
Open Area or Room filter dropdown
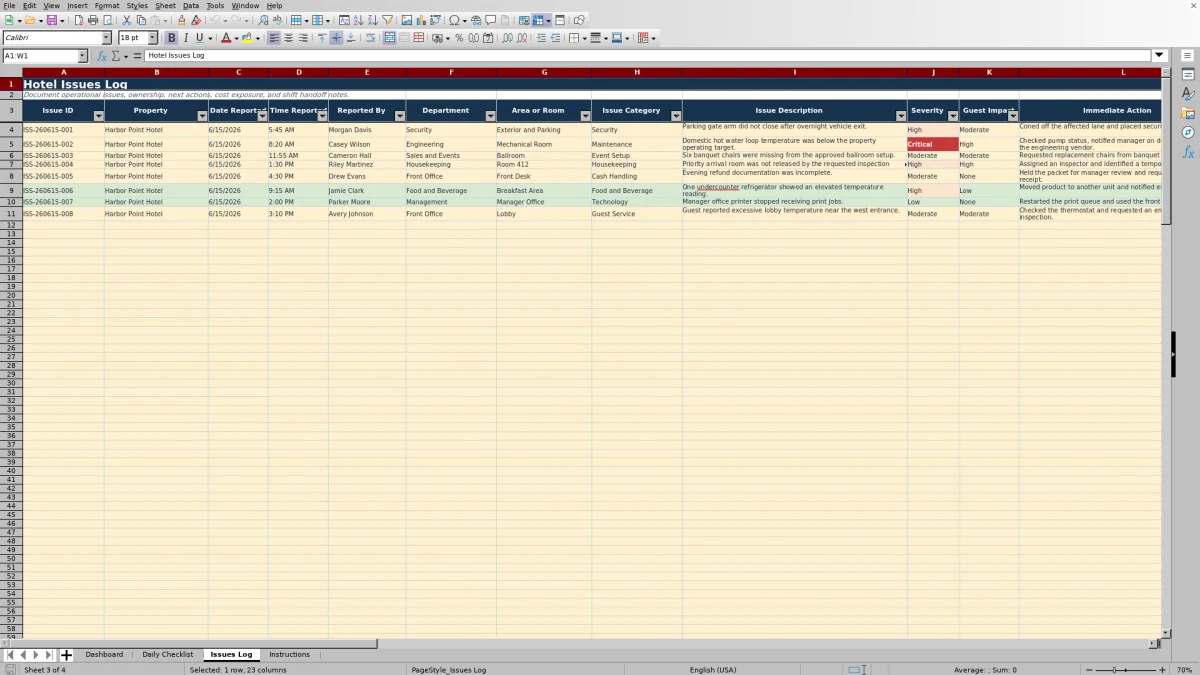(585, 116)
